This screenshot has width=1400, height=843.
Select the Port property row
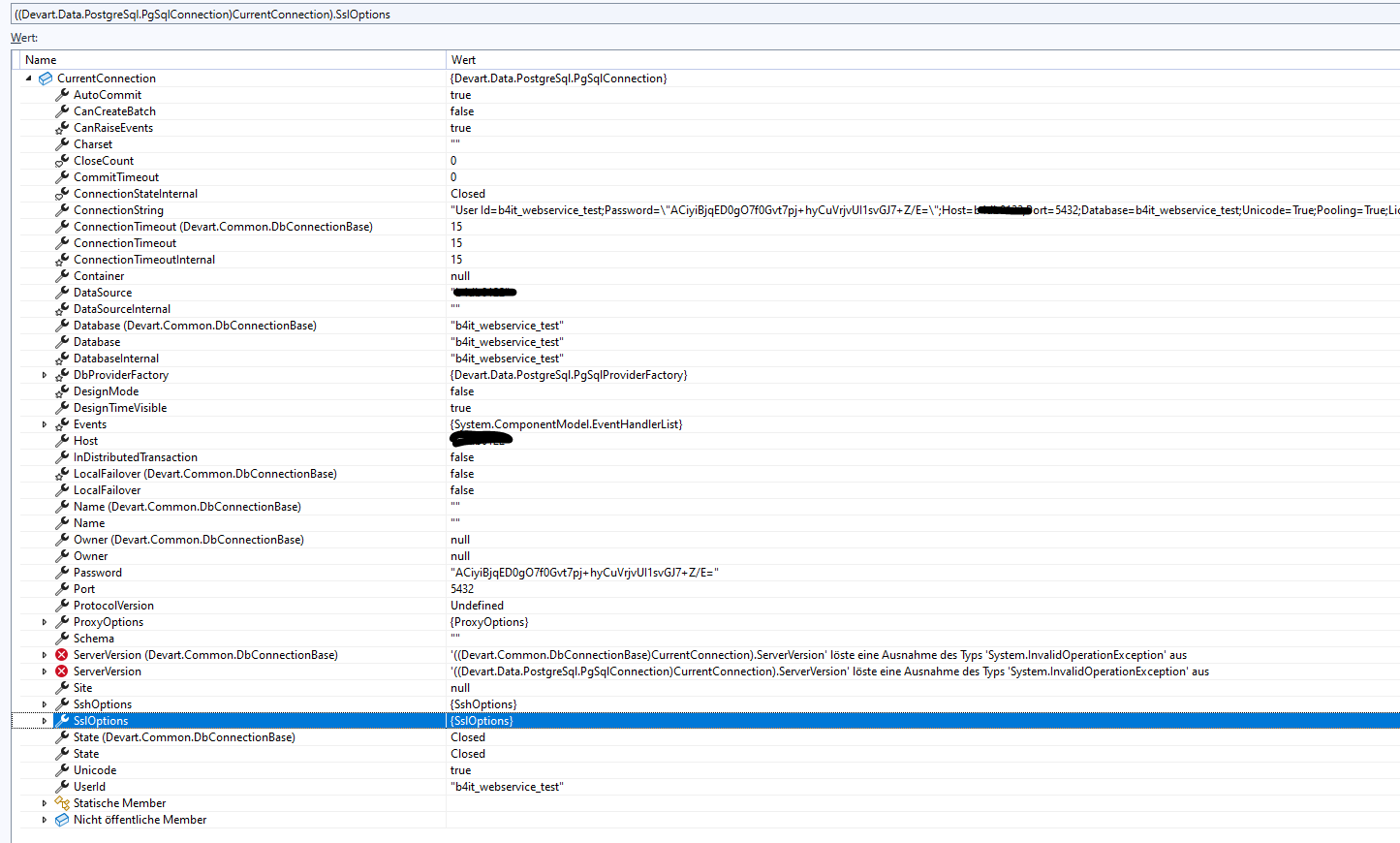tap(84, 589)
